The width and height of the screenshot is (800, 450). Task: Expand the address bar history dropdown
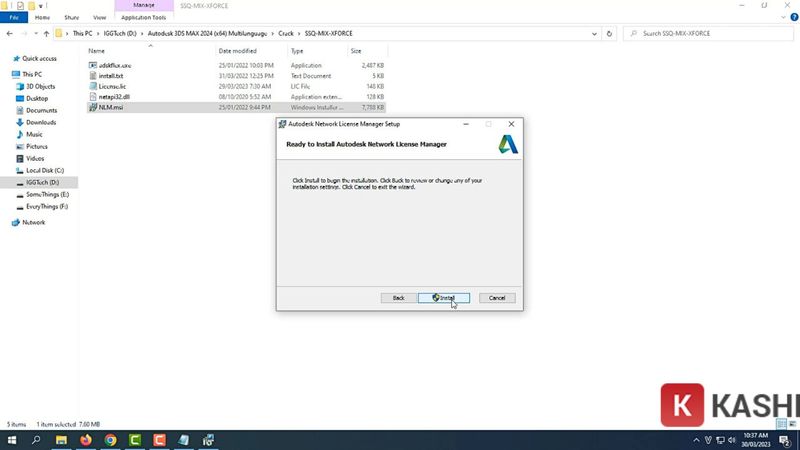(x=596, y=34)
